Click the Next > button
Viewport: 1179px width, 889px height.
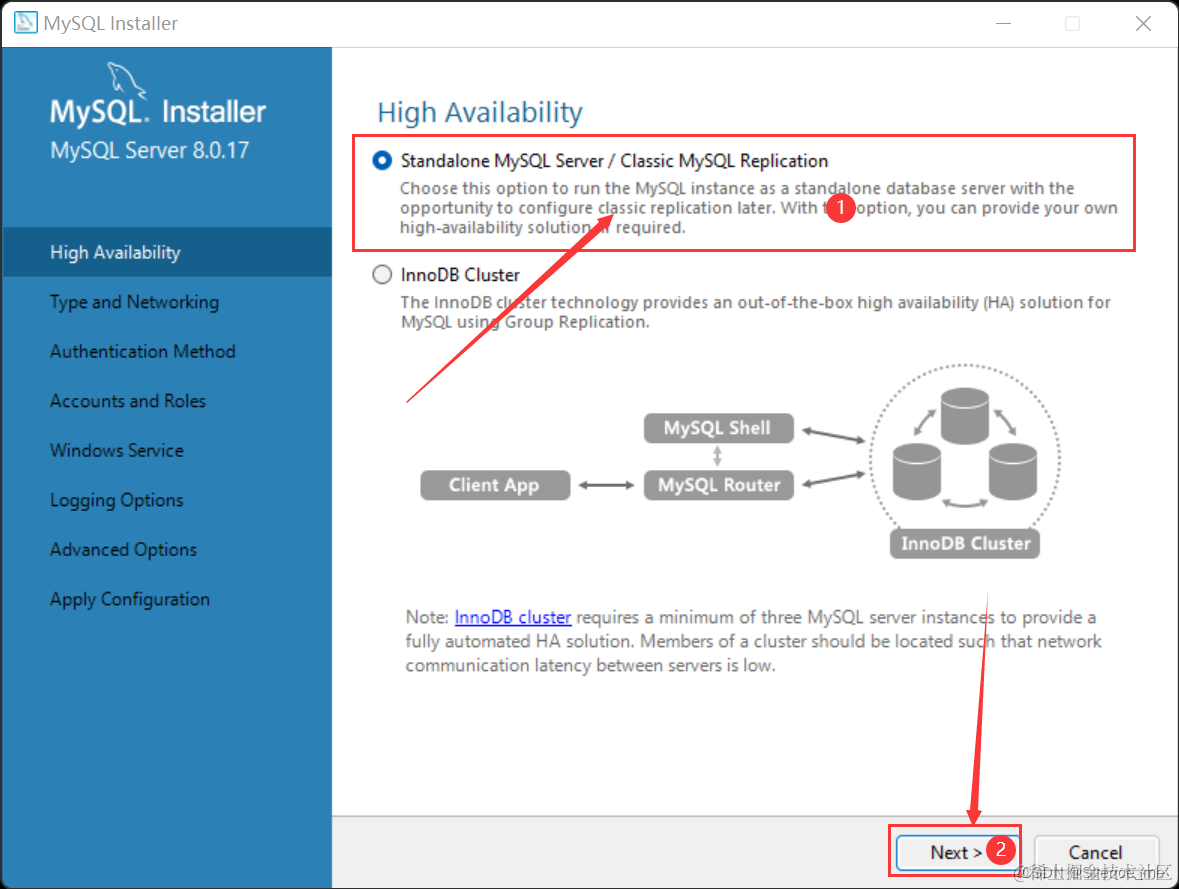(956, 852)
